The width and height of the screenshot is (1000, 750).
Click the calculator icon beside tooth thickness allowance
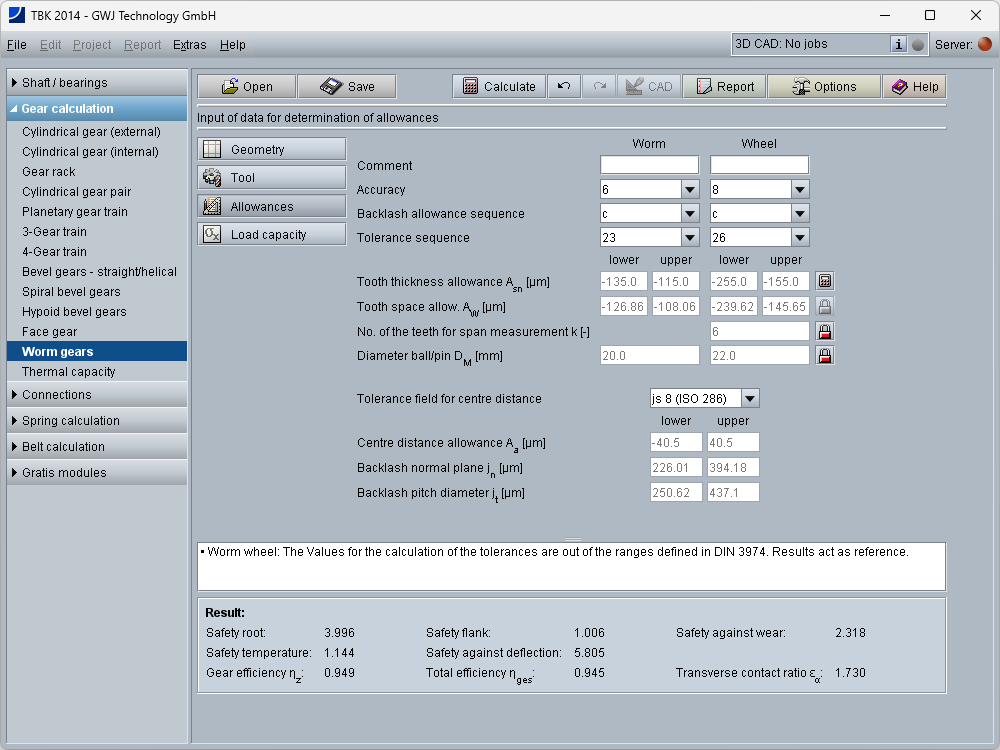point(825,282)
